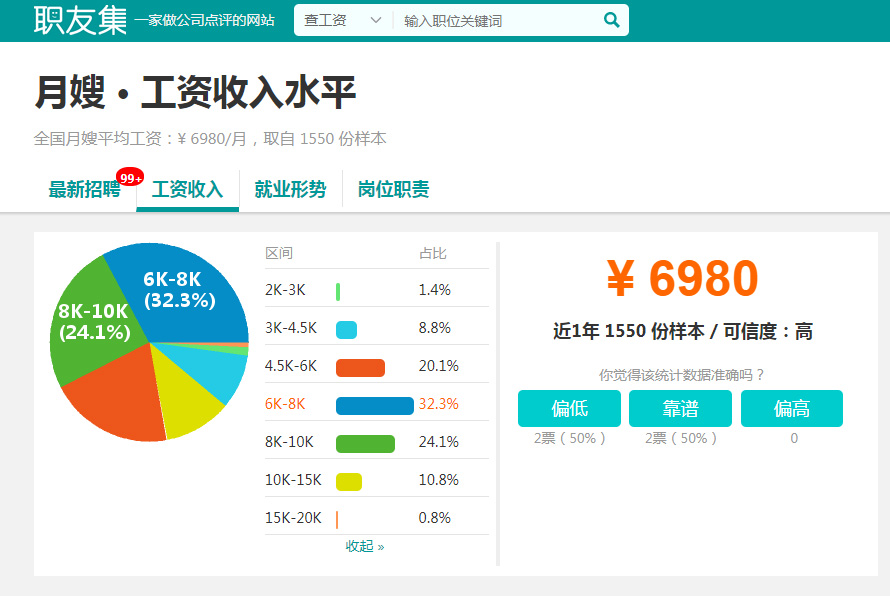
Task: Open the 查工资 search type dropdown
Action: (x=343, y=20)
